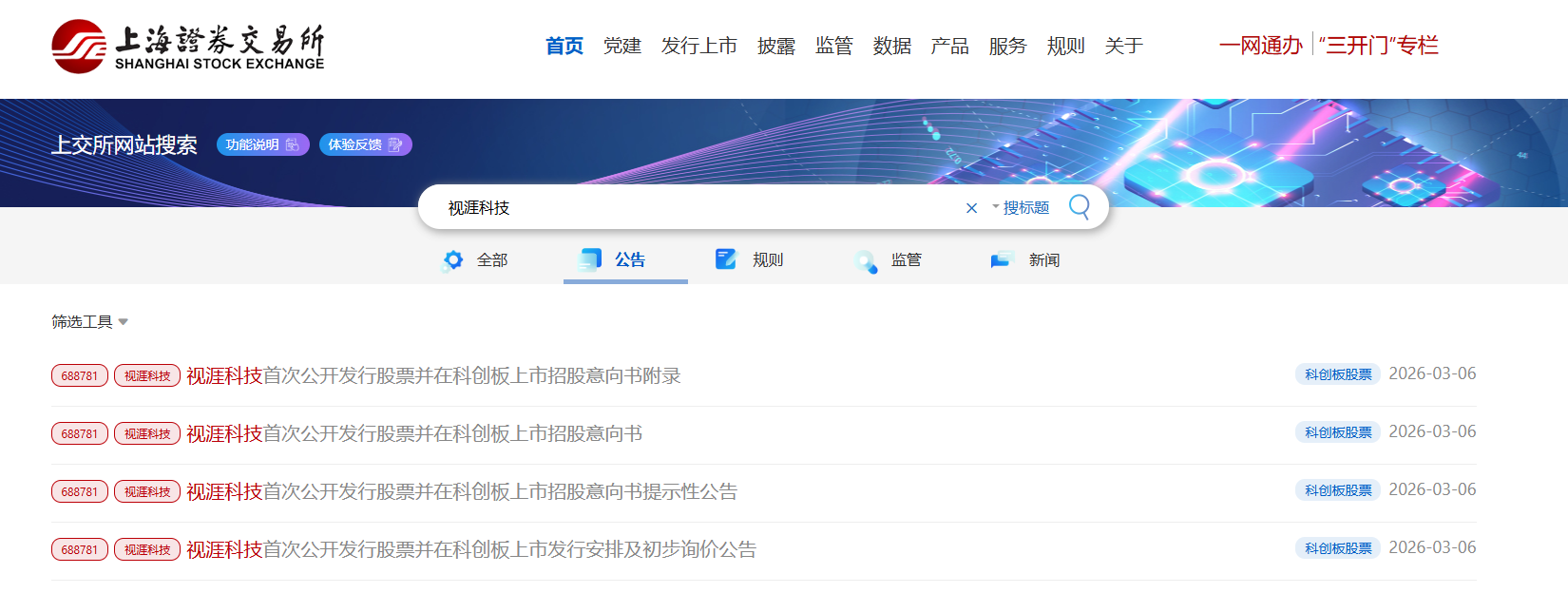Open the 搜标题 search scope dropdown
1568x593 pixels.
point(1021,207)
